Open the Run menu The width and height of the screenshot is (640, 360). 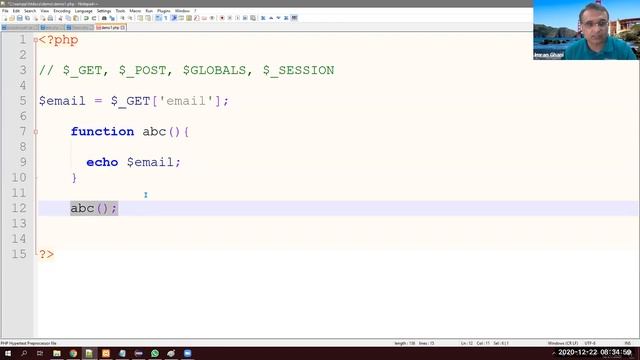point(149,11)
